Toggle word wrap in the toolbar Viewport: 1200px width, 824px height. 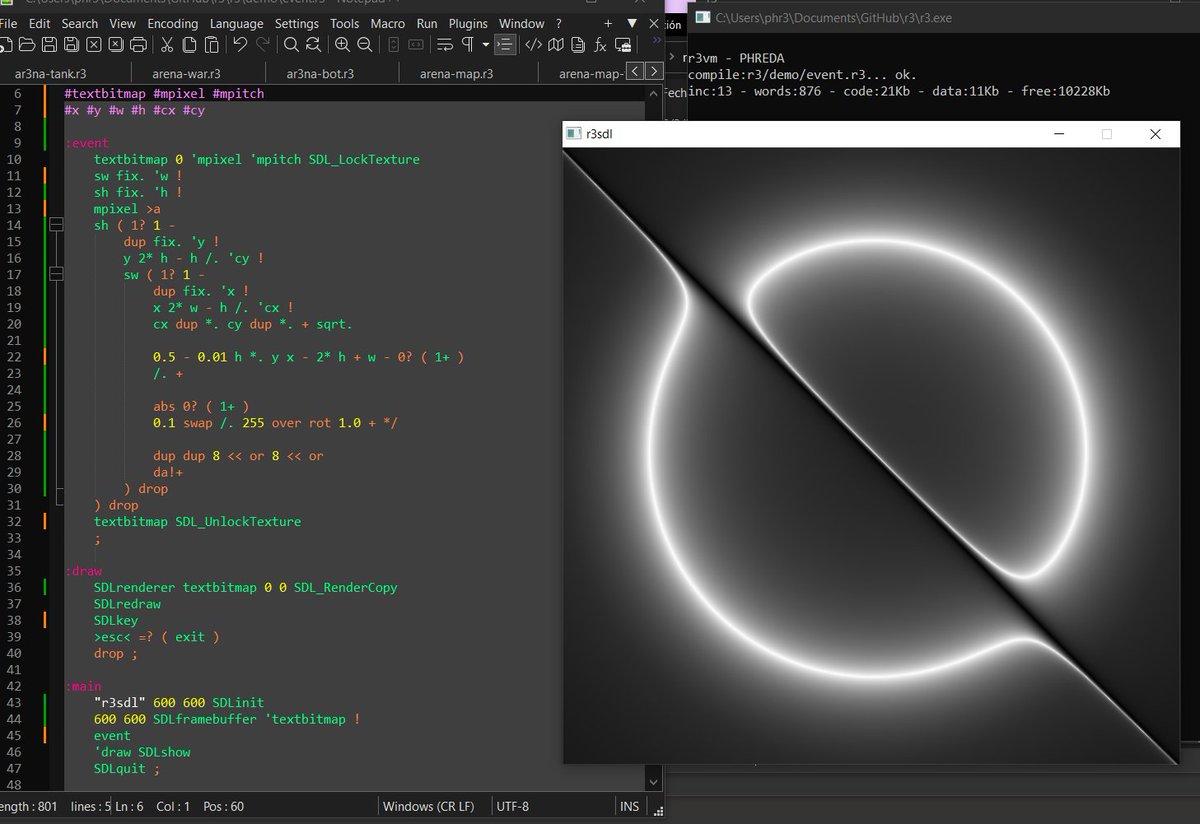click(x=444, y=45)
